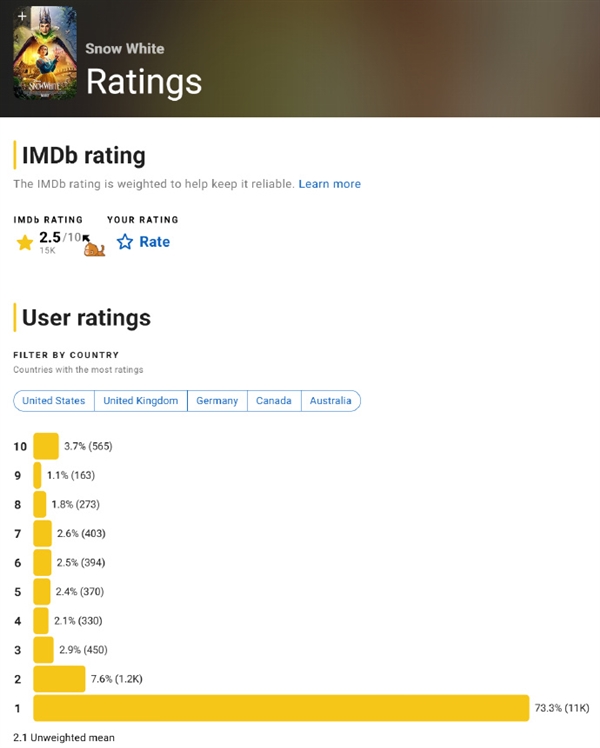Select the Germany country filter

[x=217, y=401]
